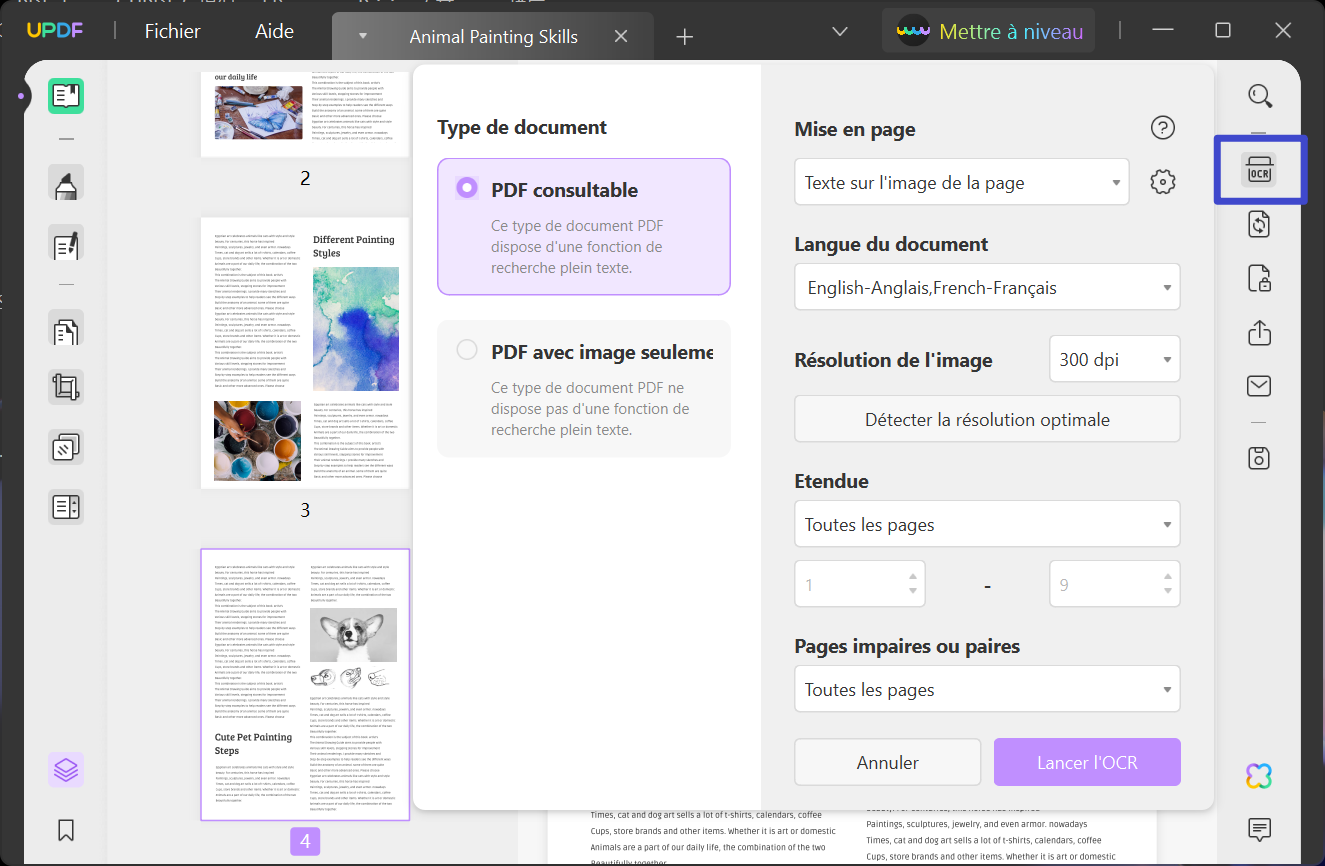Screen dimensions: 1325x866
Task: Expand the Mise en page dropdown
Action: click(x=962, y=182)
